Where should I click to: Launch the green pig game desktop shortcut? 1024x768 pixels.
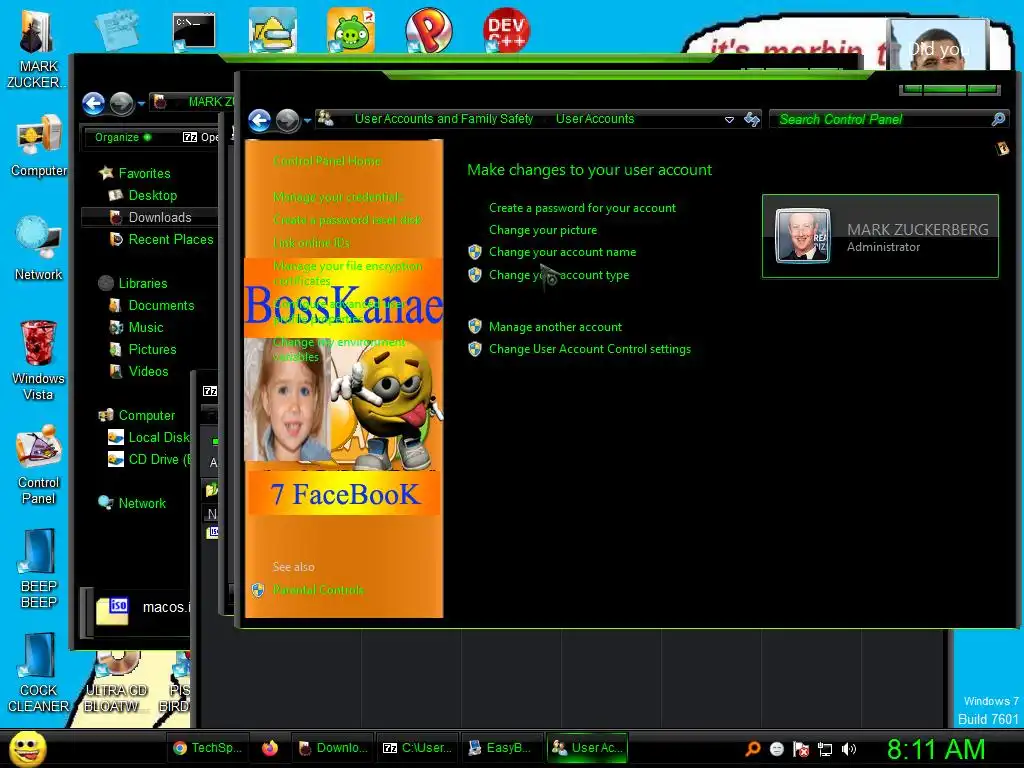pyautogui.click(x=351, y=31)
